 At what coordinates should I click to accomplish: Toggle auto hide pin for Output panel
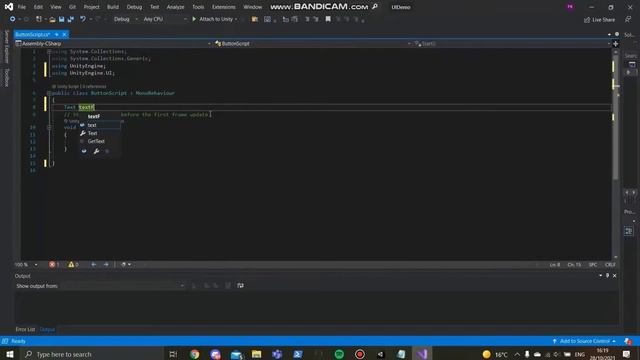[607, 276]
